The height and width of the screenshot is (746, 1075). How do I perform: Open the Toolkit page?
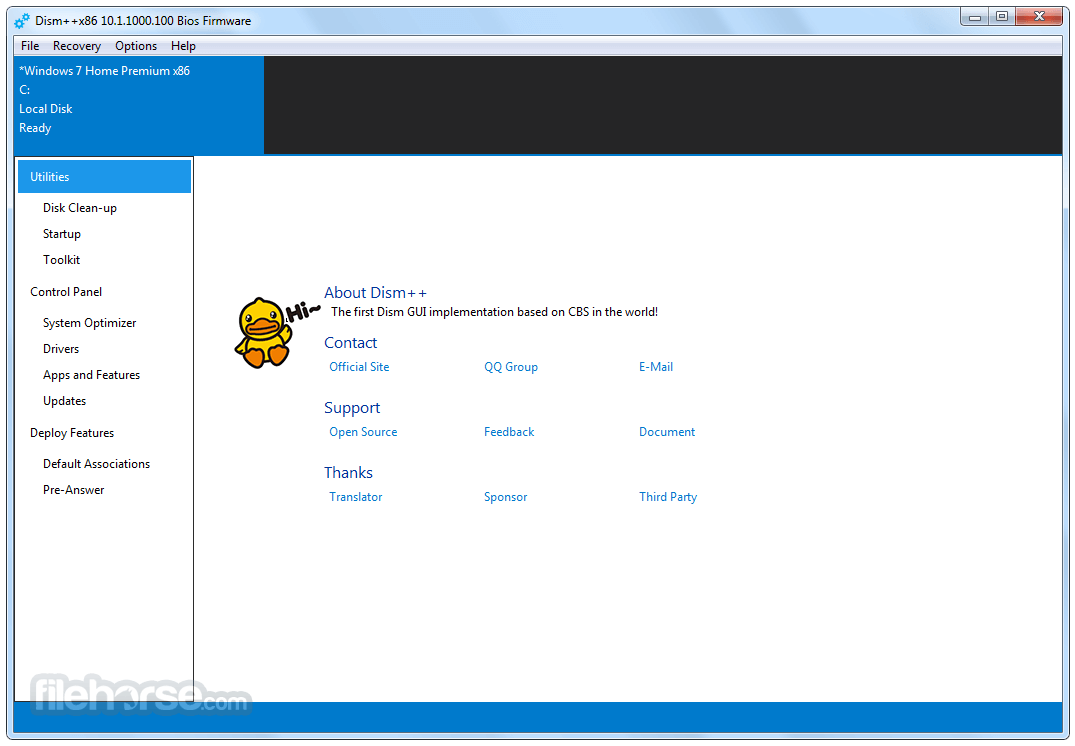[x=61, y=260]
